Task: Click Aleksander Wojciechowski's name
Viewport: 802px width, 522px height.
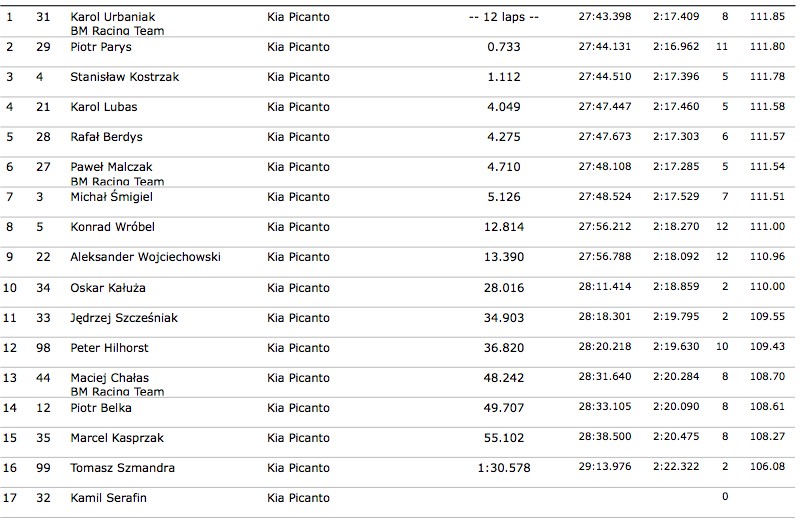Action: point(146,257)
